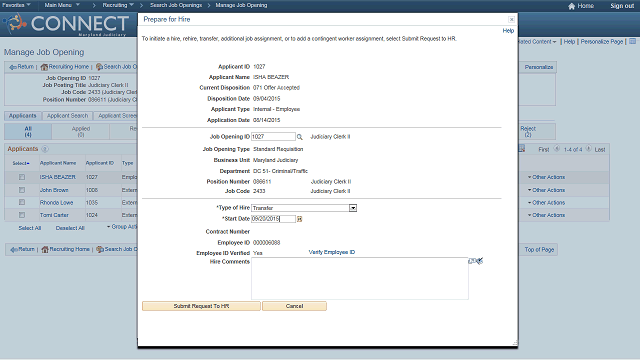This screenshot has height=360, width=640.
Task: Expand Other Actions for ISHA BEAZER row
Action: (x=547, y=177)
